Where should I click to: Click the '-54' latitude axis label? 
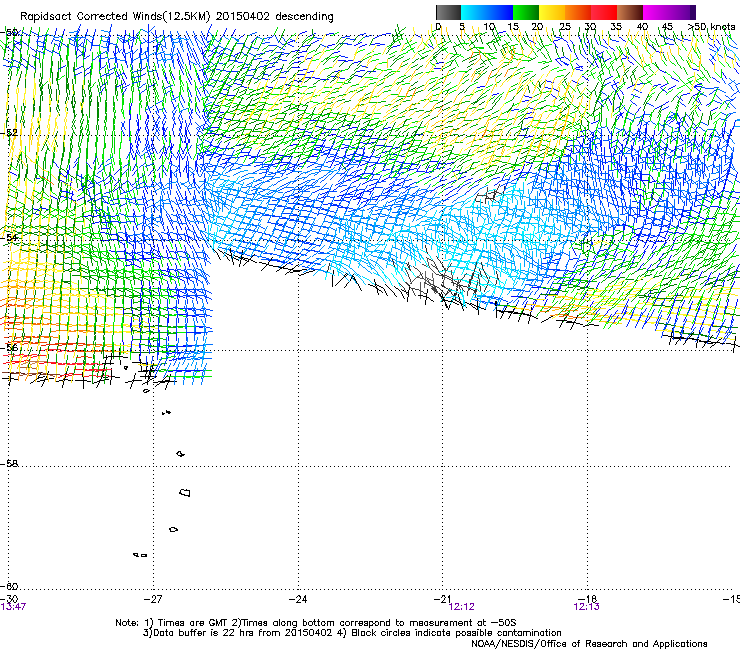[x=9, y=237]
